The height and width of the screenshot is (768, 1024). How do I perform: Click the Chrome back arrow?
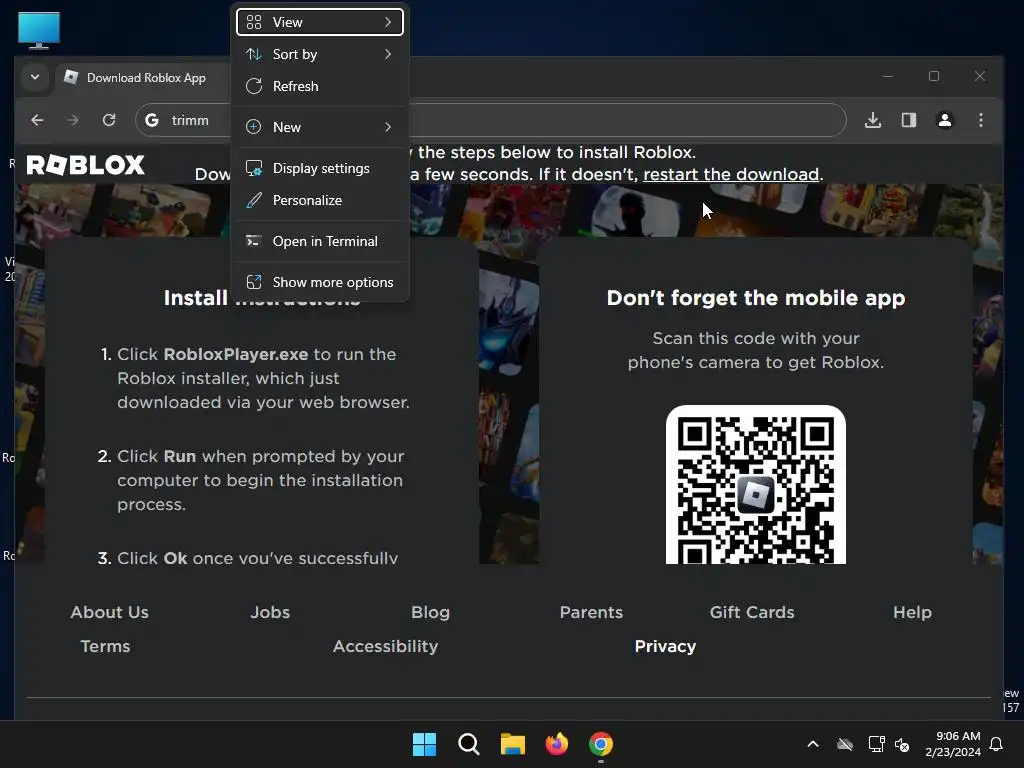pos(37,120)
